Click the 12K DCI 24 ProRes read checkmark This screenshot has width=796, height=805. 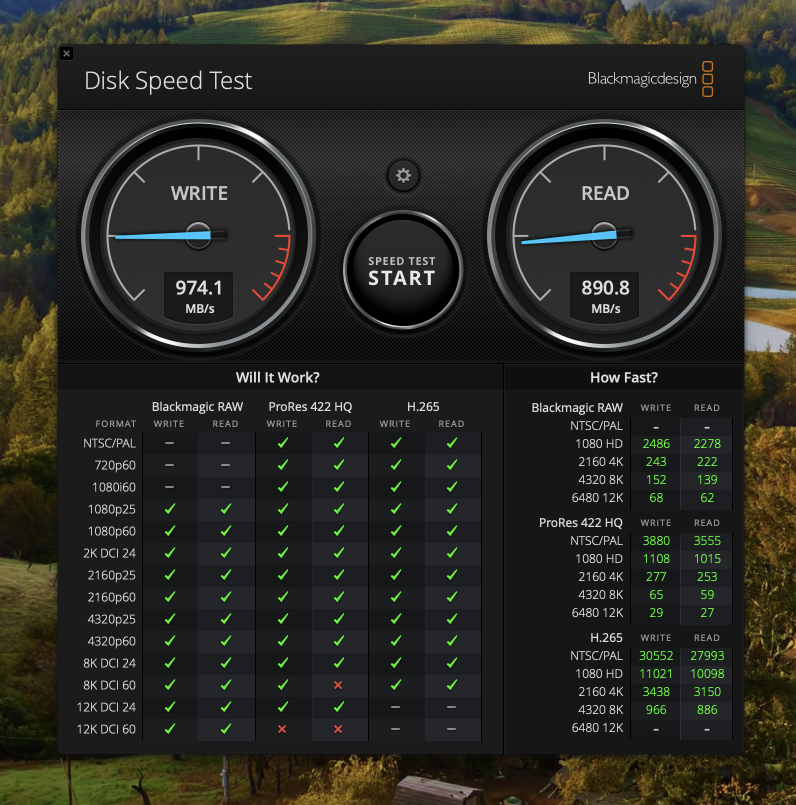(x=338, y=707)
